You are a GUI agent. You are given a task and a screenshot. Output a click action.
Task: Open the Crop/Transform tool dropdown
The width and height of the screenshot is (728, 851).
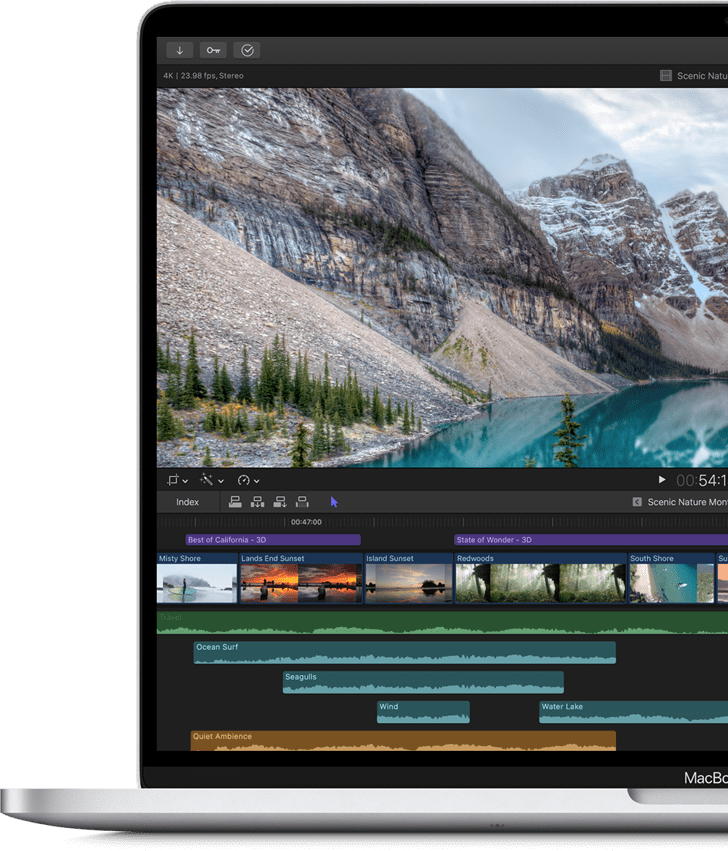[178, 481]
